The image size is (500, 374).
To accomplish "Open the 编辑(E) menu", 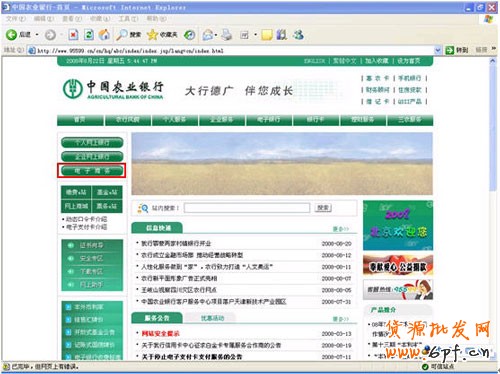I will click(44, 18).
